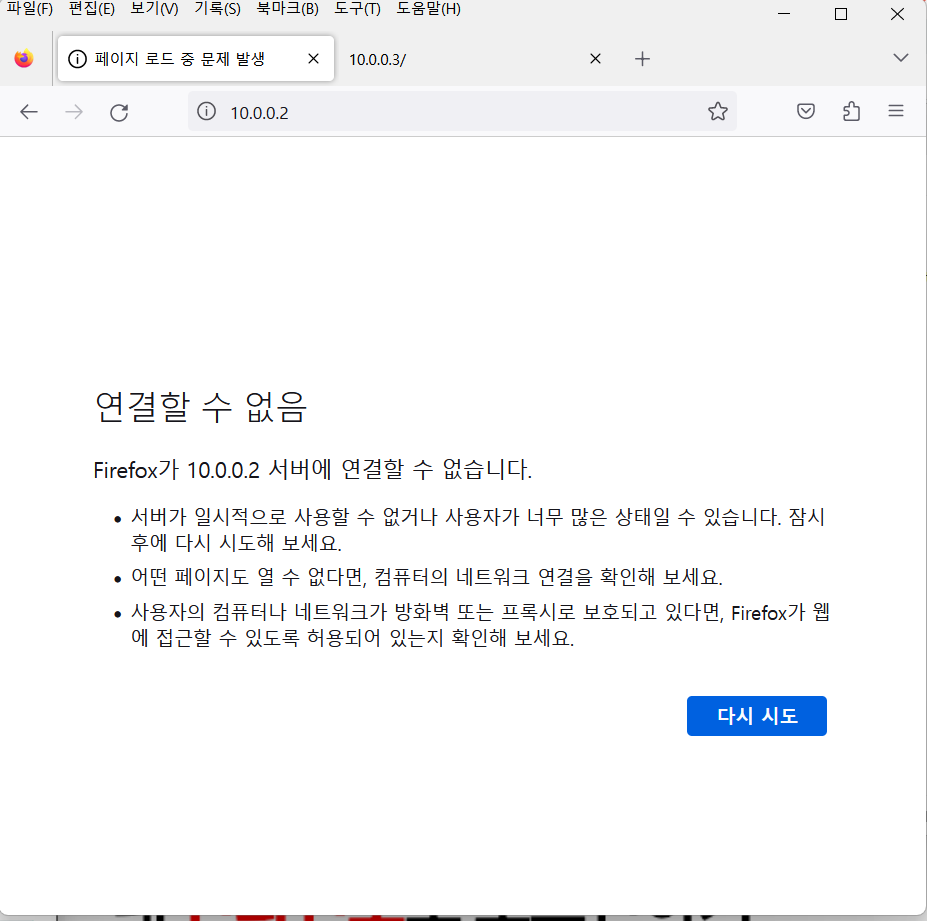Reload the current page
The height and width of the screenshot is (921, 927).
pos(119,112)
